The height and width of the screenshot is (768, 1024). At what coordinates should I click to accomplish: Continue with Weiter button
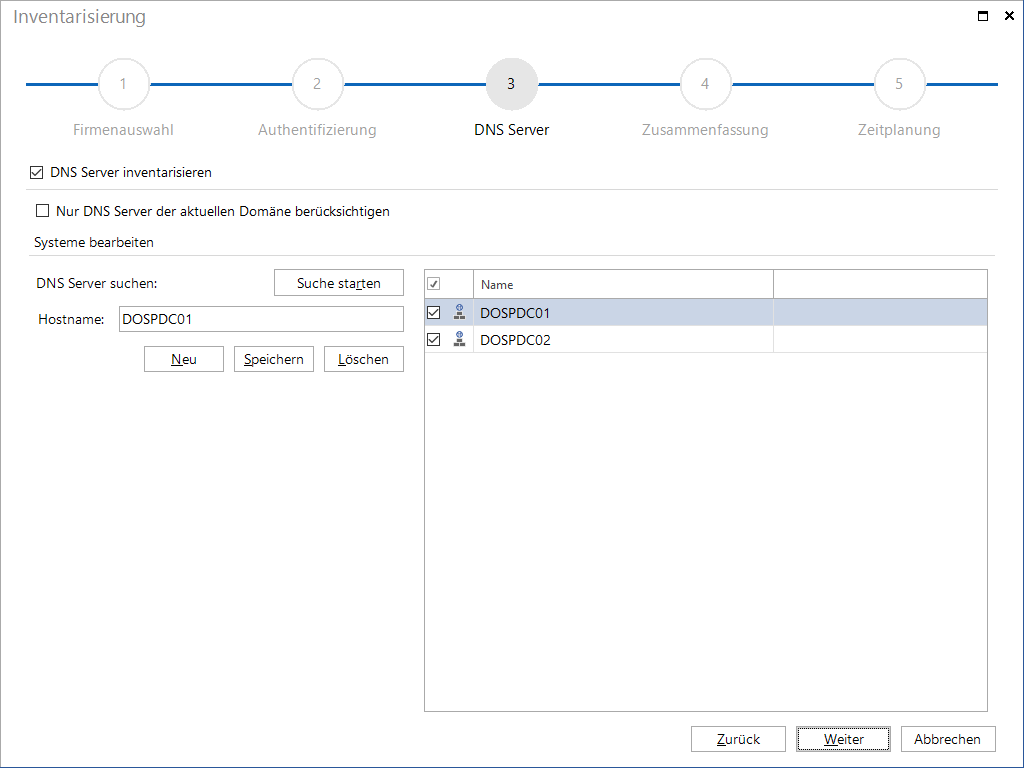pos(843,739)
